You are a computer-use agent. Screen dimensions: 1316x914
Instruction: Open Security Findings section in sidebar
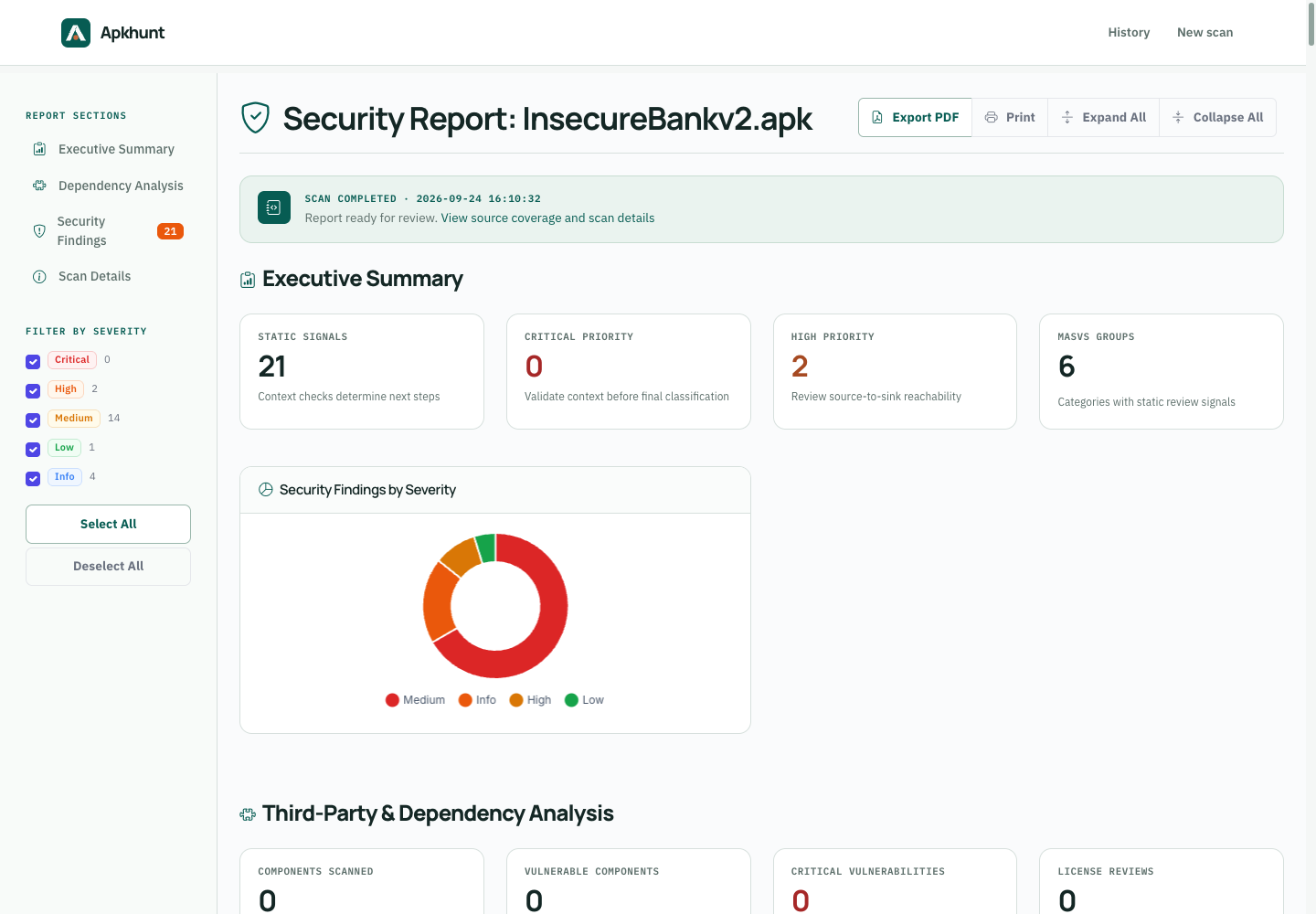108,231
